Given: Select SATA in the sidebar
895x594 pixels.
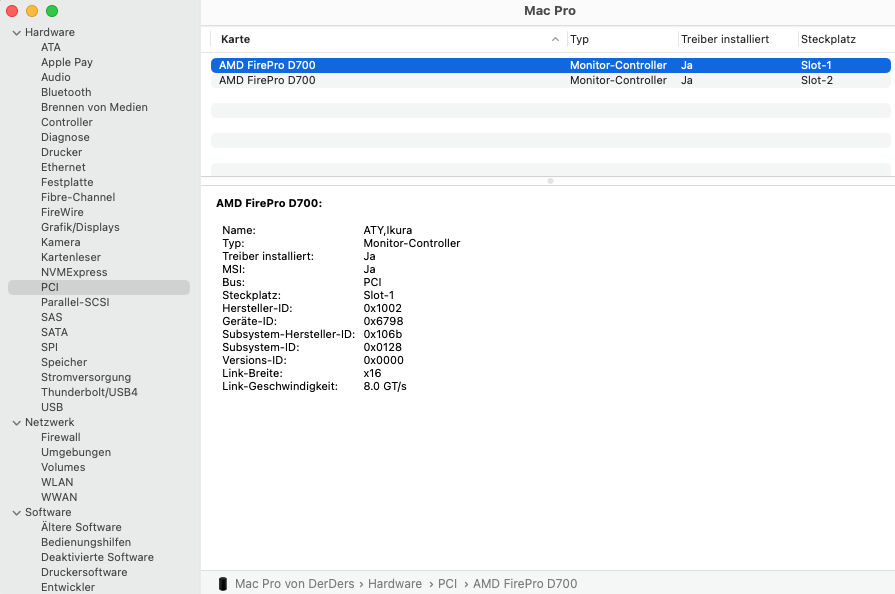Looking at the screenshot, I should click(54, 332).
